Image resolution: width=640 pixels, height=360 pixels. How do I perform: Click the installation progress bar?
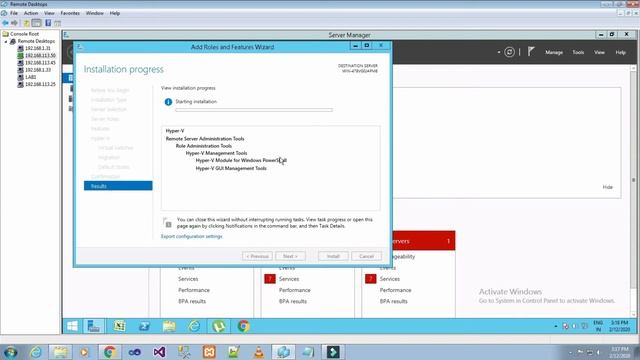click(x=254, y=110)
